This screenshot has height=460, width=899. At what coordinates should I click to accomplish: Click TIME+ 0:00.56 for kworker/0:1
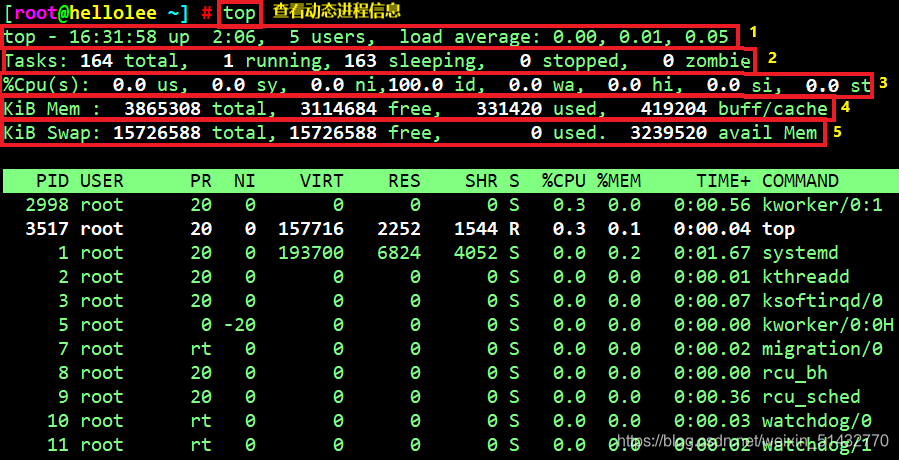pyautogui.click(x=712, y=205)
